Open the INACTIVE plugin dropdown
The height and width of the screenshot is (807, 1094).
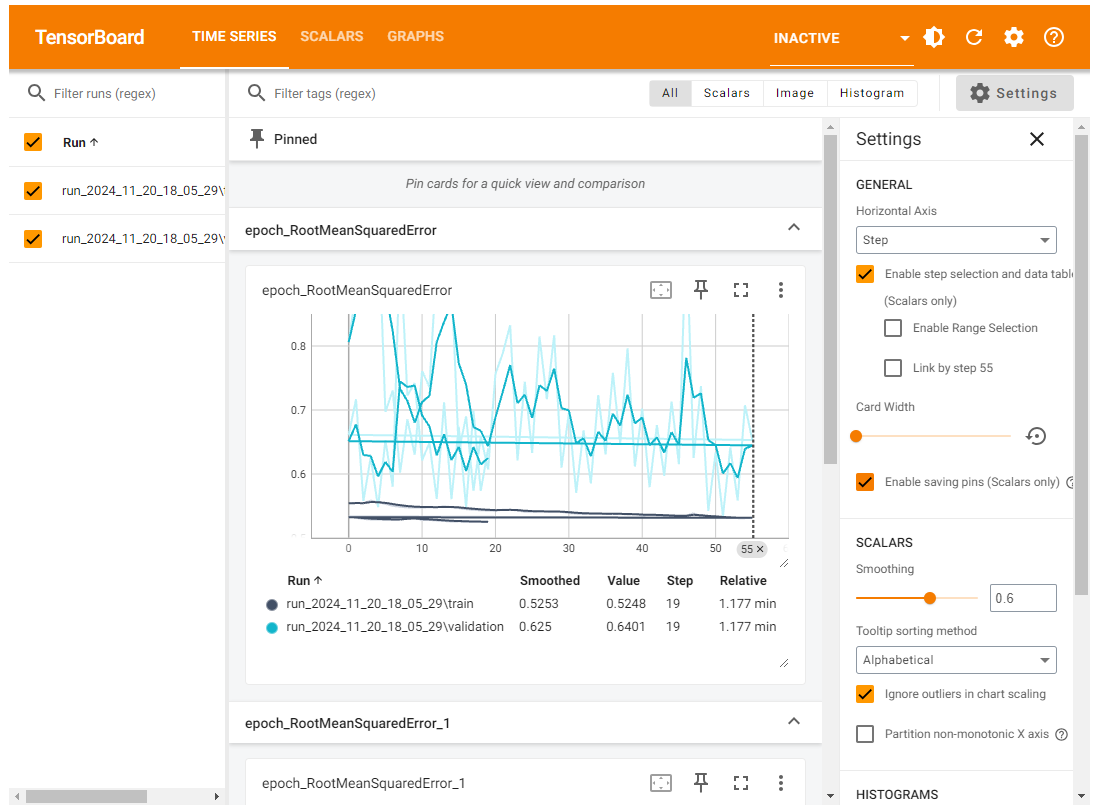click(841, 38)
